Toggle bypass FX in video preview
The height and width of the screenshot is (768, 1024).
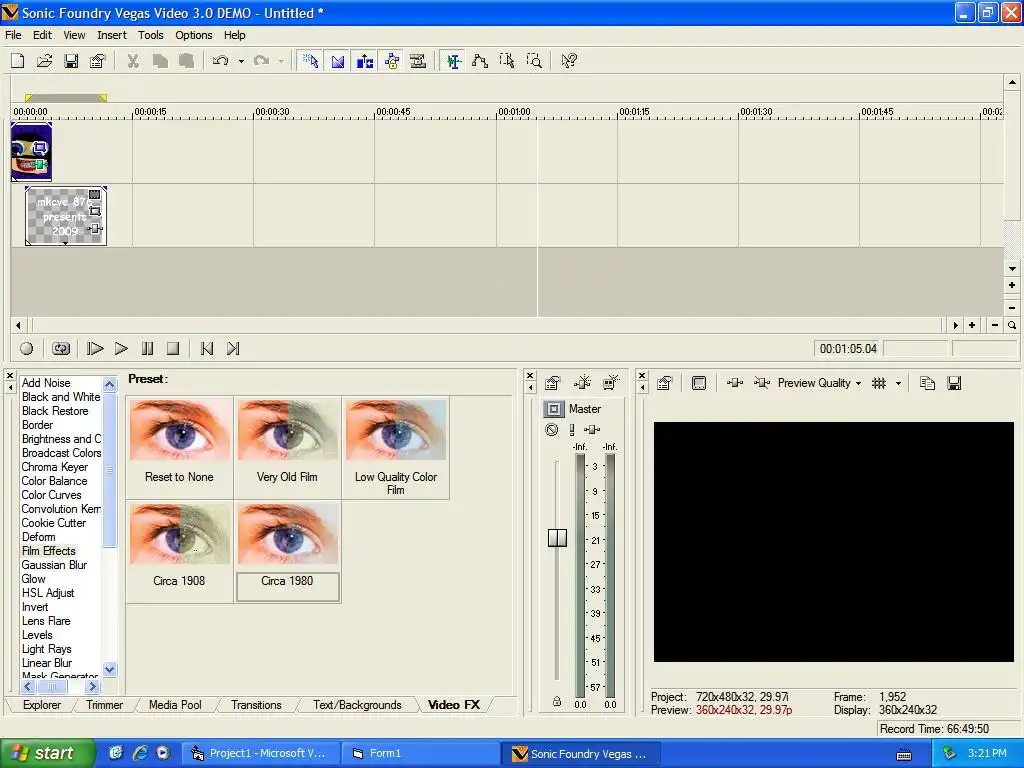coord(761,383)
